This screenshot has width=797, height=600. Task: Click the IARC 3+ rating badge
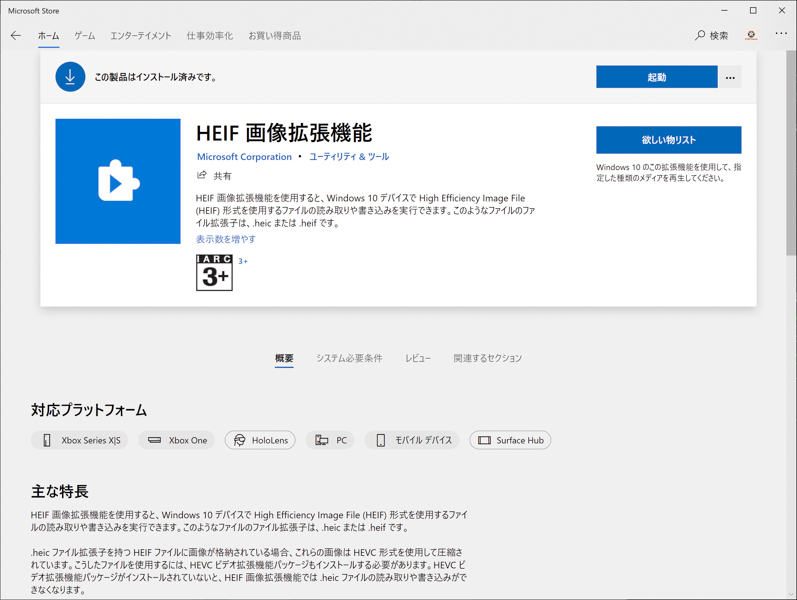tap(214, 273)
